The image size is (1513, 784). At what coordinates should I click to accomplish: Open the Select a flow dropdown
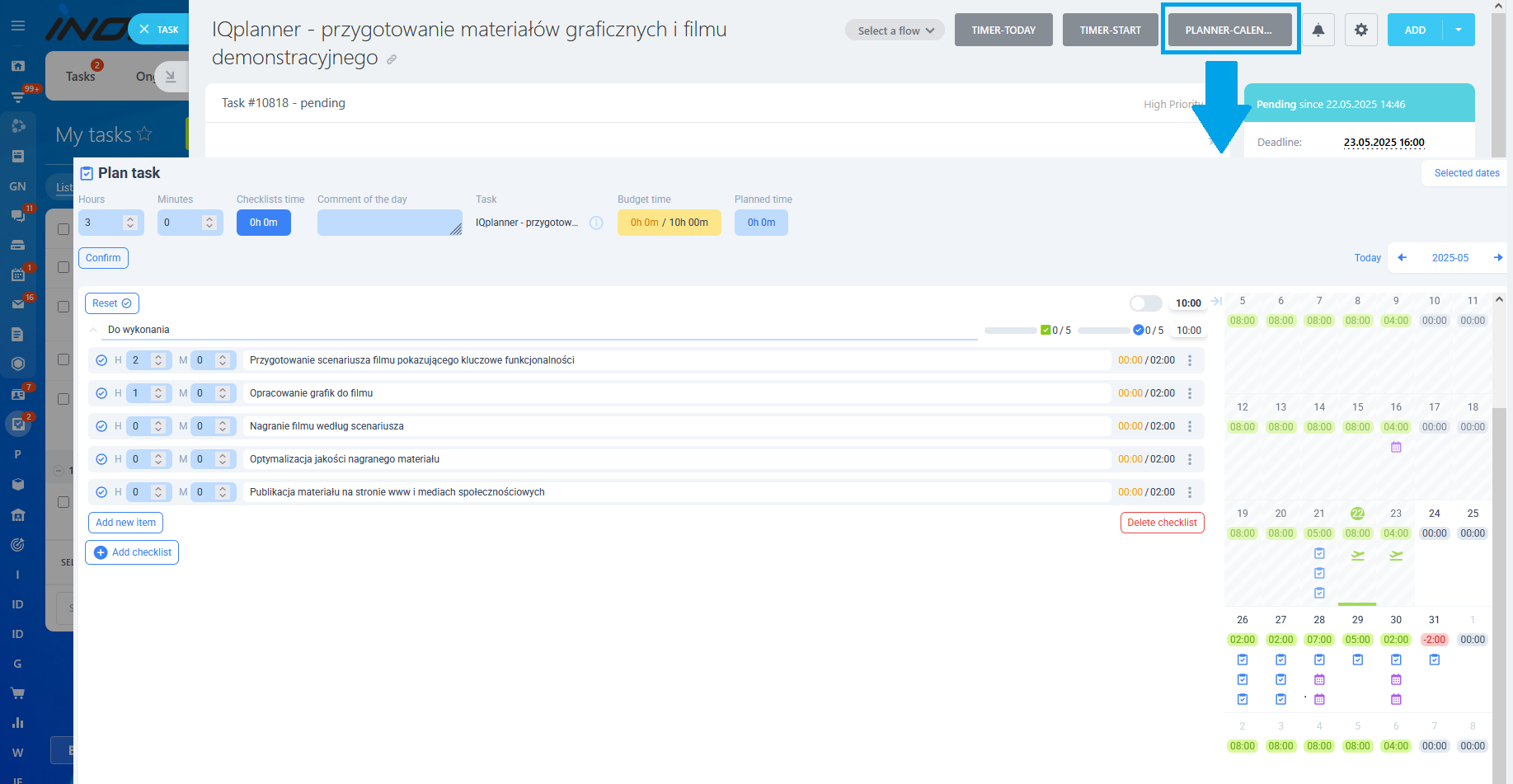(x=895, y=31)
